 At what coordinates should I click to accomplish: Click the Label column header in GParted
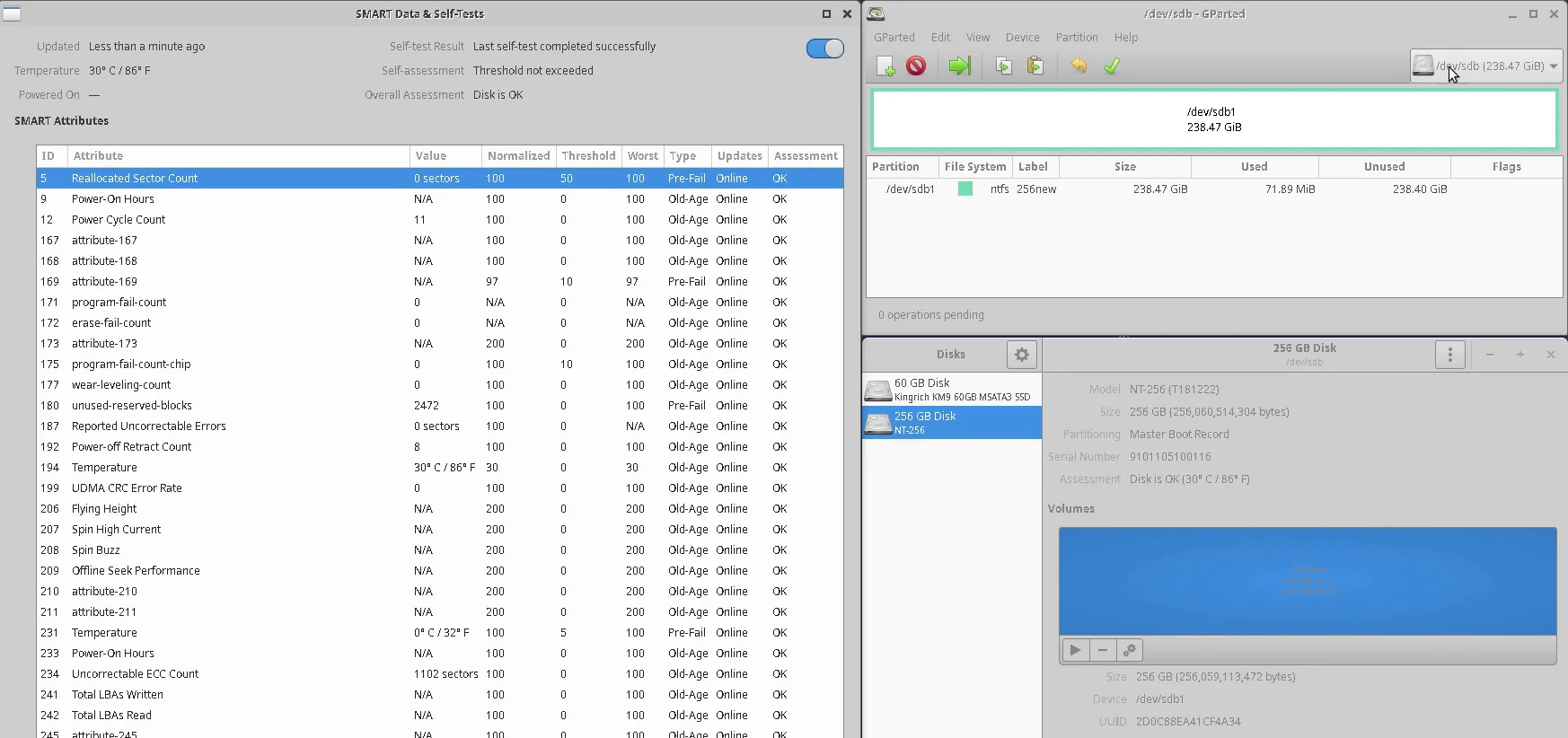click(1035, 167)
